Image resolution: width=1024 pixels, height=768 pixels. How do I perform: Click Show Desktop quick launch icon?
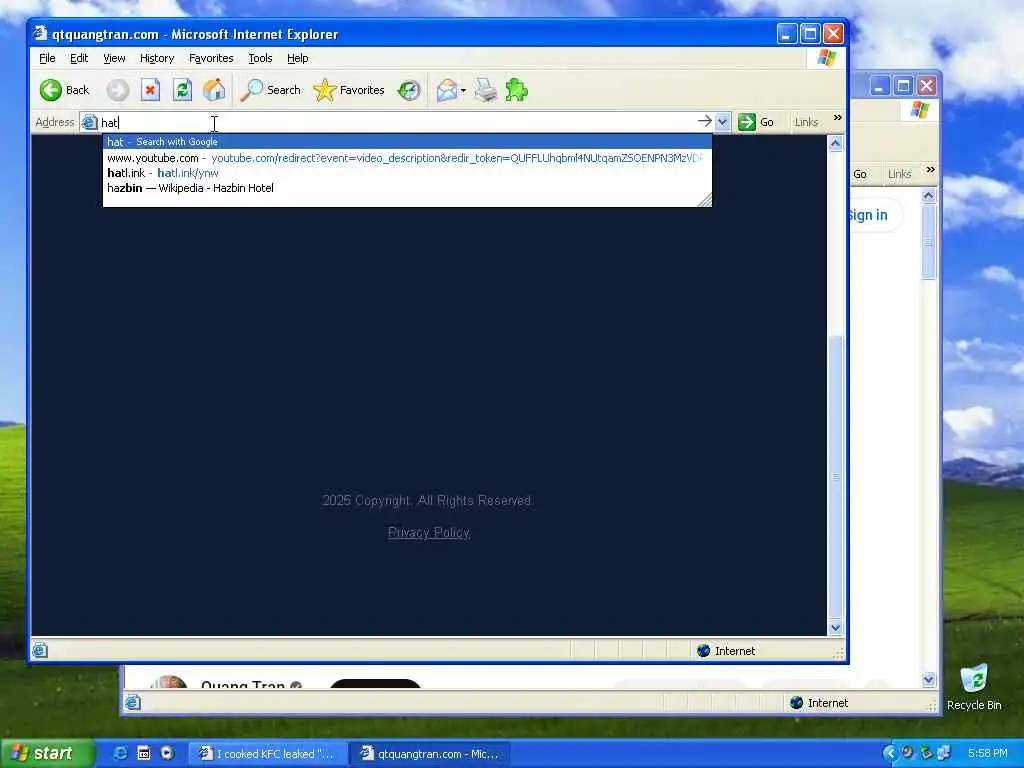pos(144,753)
